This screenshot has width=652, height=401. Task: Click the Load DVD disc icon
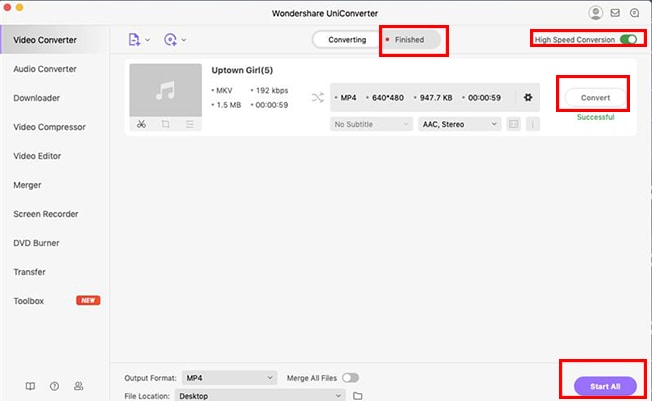tap(170, 40)
